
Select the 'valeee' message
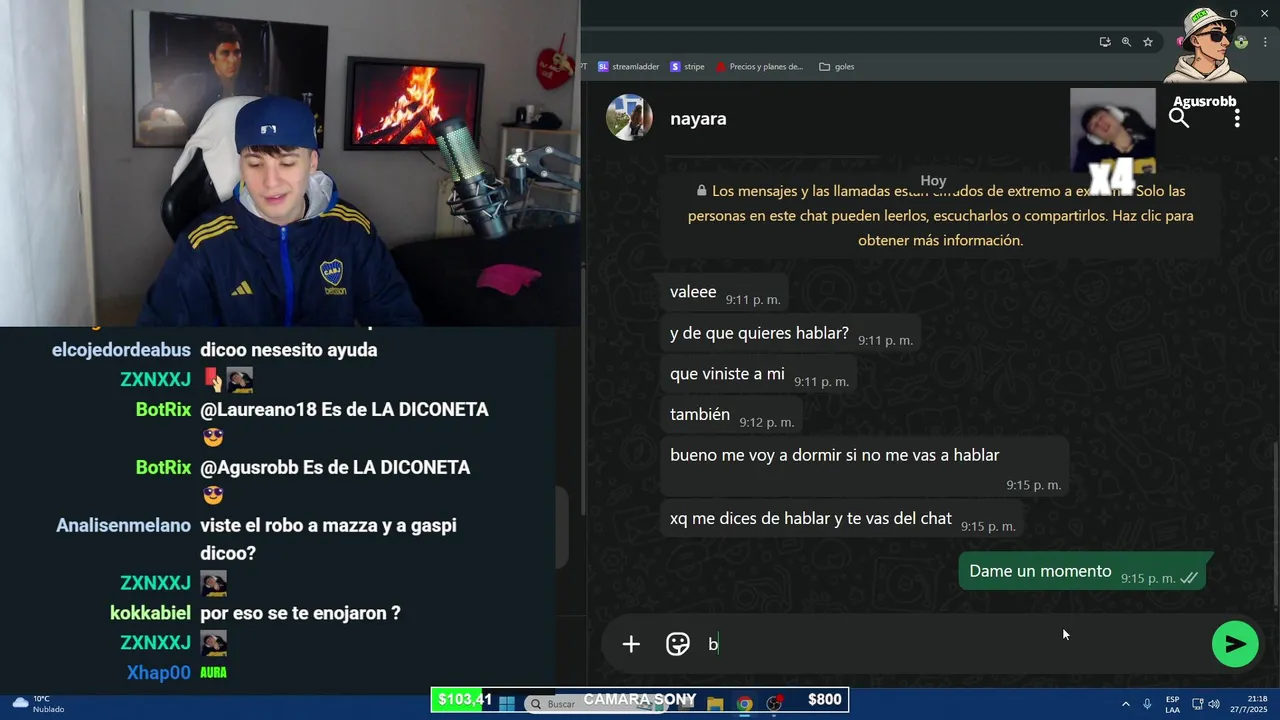pyautogui.click(x=725, y=293)
